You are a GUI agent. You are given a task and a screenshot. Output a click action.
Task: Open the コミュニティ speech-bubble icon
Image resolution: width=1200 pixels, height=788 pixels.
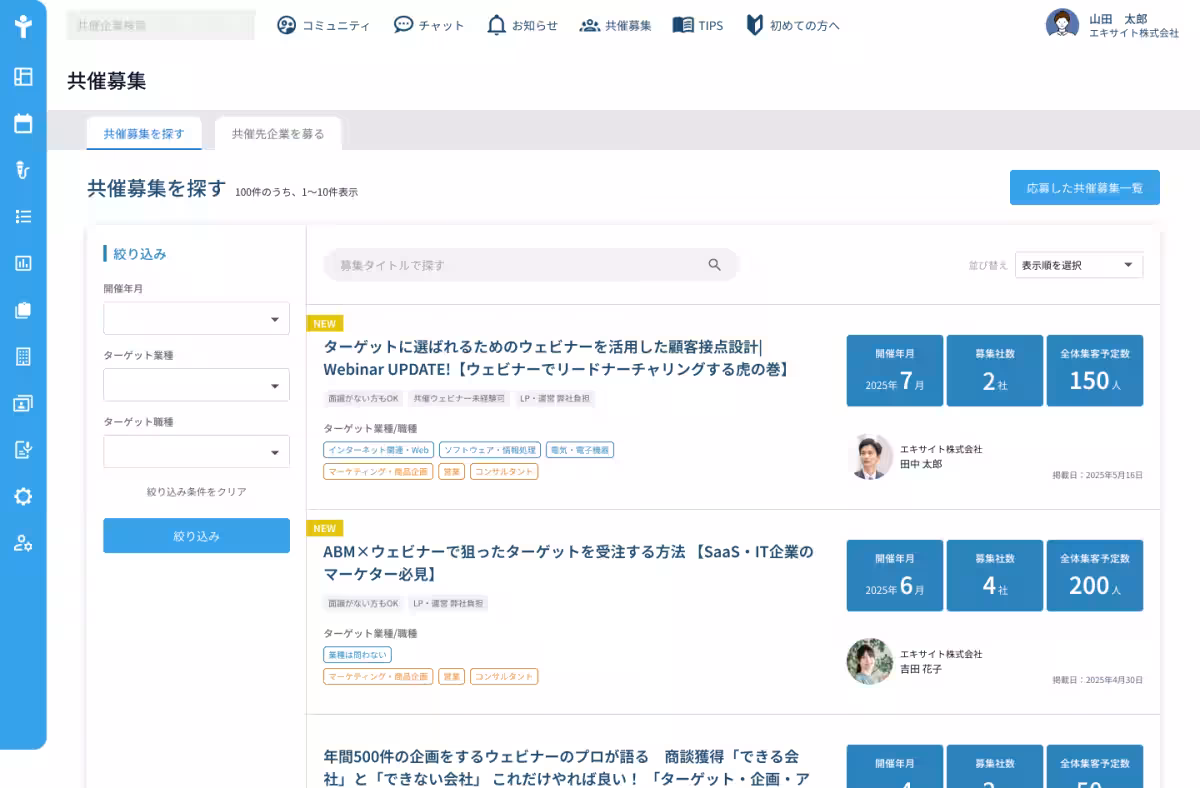click(x=285, y=25)
